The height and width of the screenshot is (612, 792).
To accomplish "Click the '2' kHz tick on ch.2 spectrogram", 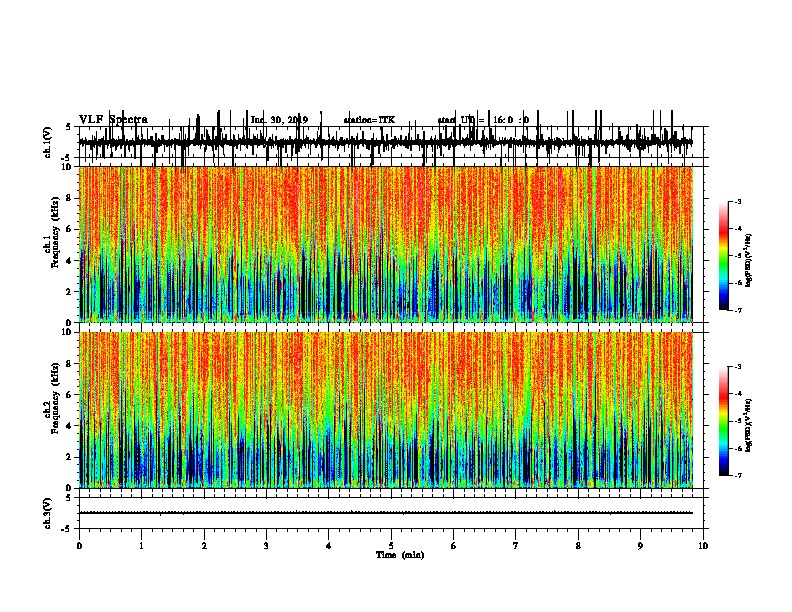I will 69,457.
